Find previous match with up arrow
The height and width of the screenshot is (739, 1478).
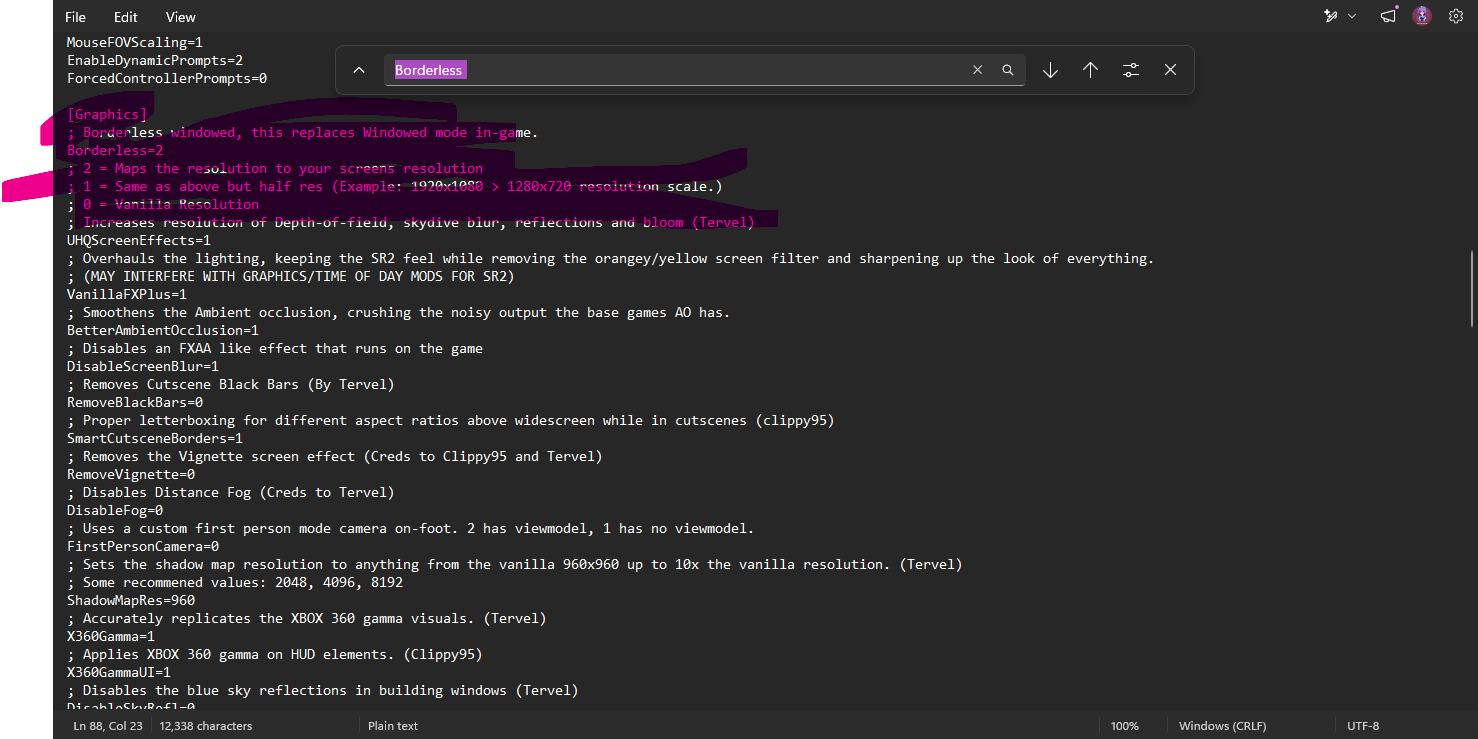point(1090,70)
